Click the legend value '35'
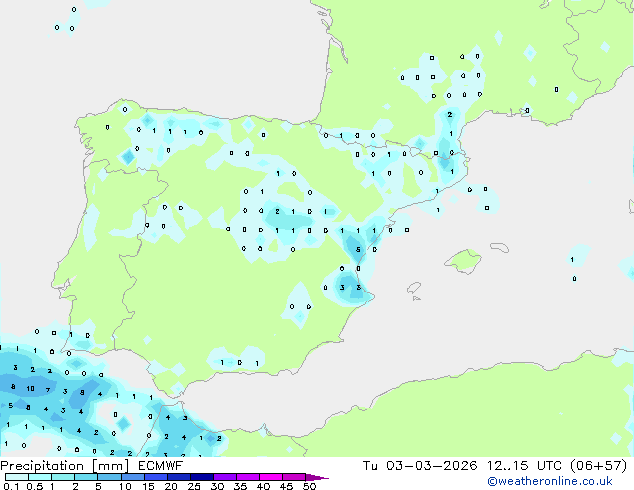This screenshot has height=490, width=634. pos(240,486)
